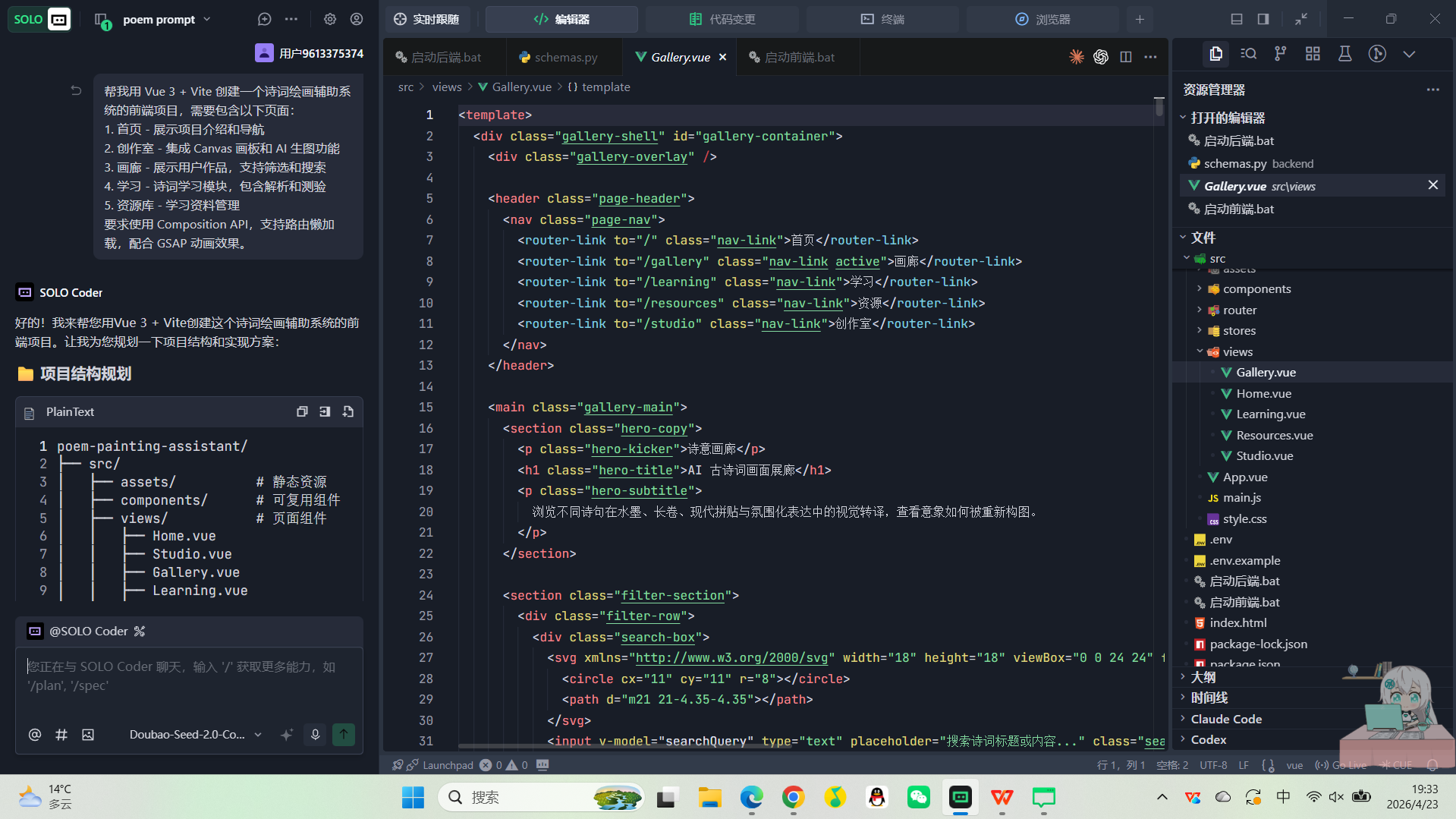Viewport: 1456px width, 819px height.
Task: Open the extensions grid icon
Action: [x=1313, y=54]
